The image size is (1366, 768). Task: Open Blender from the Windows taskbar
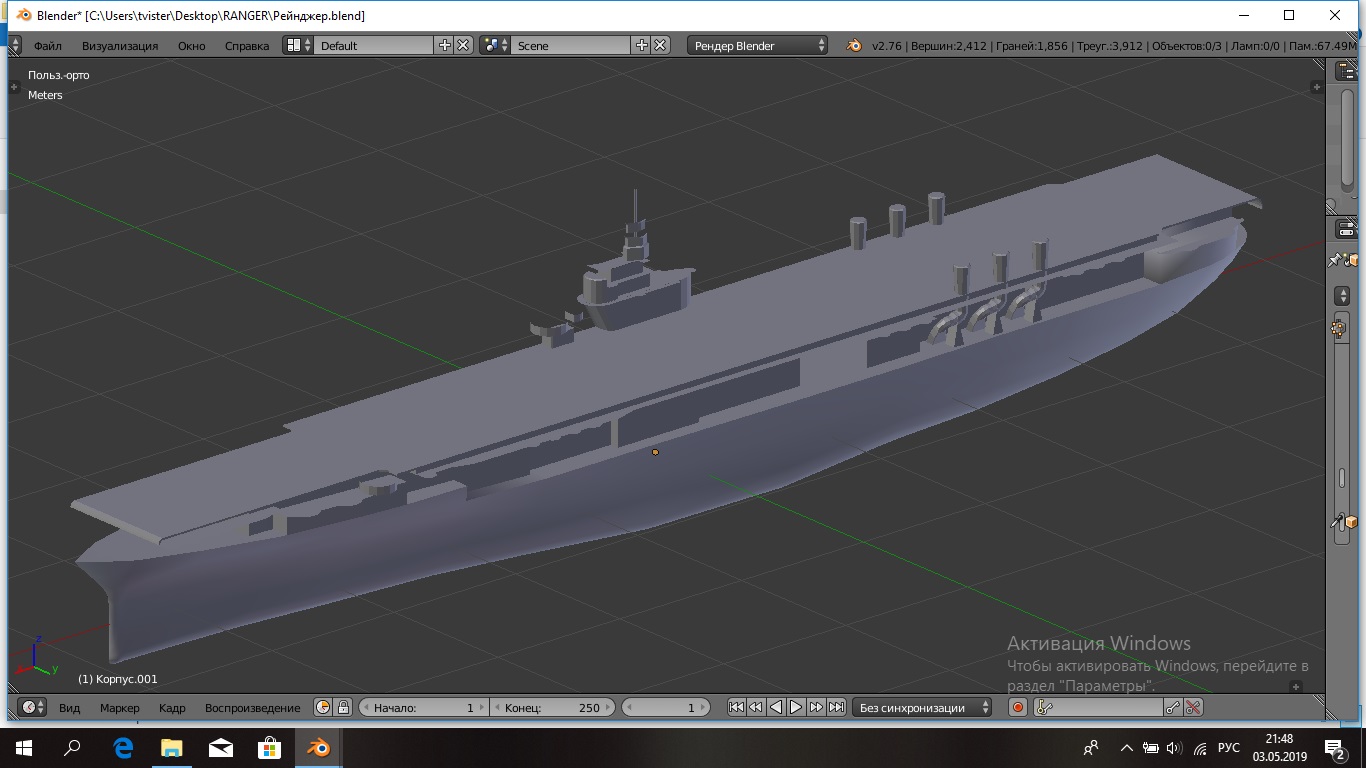click(x=319, y=747)
